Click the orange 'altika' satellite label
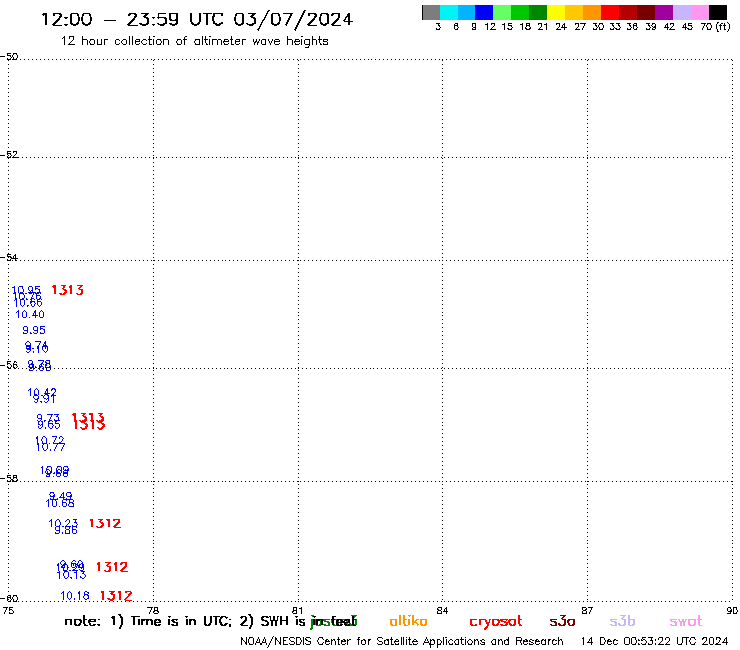Viewport: 740px width, 650px height. pyautogui.click(x=408, y=621)
